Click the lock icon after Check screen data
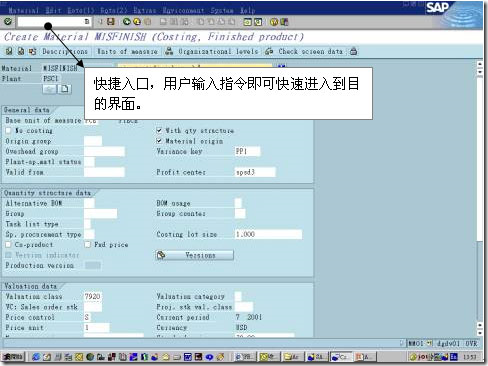488x366 pixels. pos(354,51)
